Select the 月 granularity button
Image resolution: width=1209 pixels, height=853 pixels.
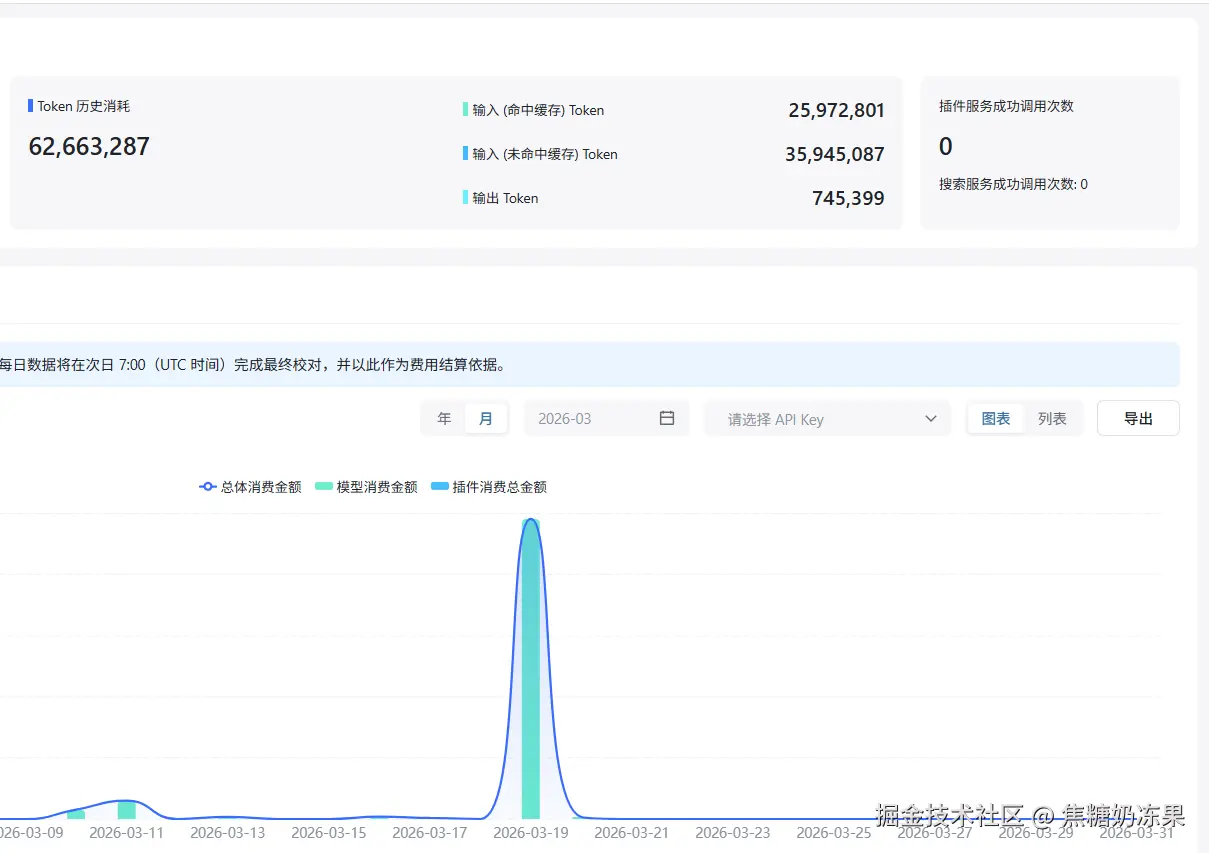[x=487, y=418]
